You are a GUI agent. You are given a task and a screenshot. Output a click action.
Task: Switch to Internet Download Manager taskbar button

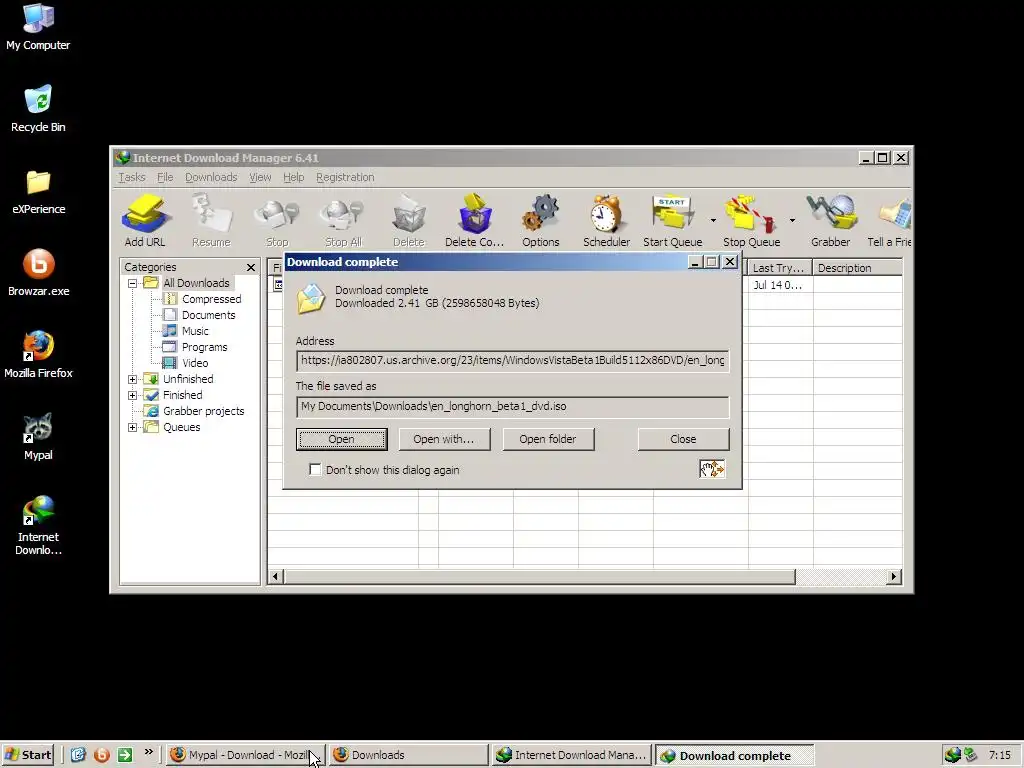point(571,755)
